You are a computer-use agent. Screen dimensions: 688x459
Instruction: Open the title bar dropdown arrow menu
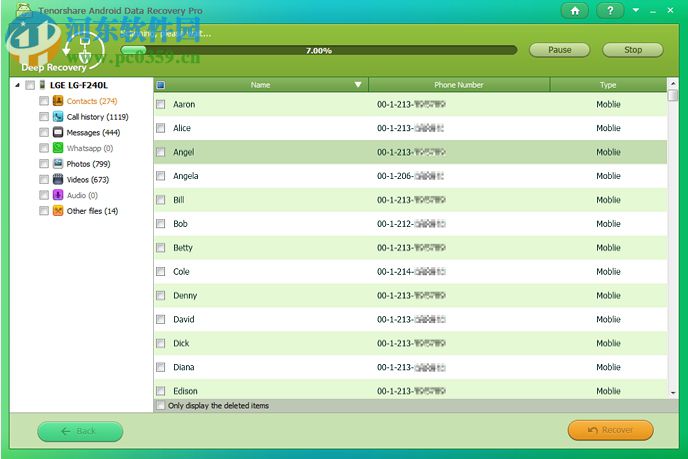[x=636, y=10]
